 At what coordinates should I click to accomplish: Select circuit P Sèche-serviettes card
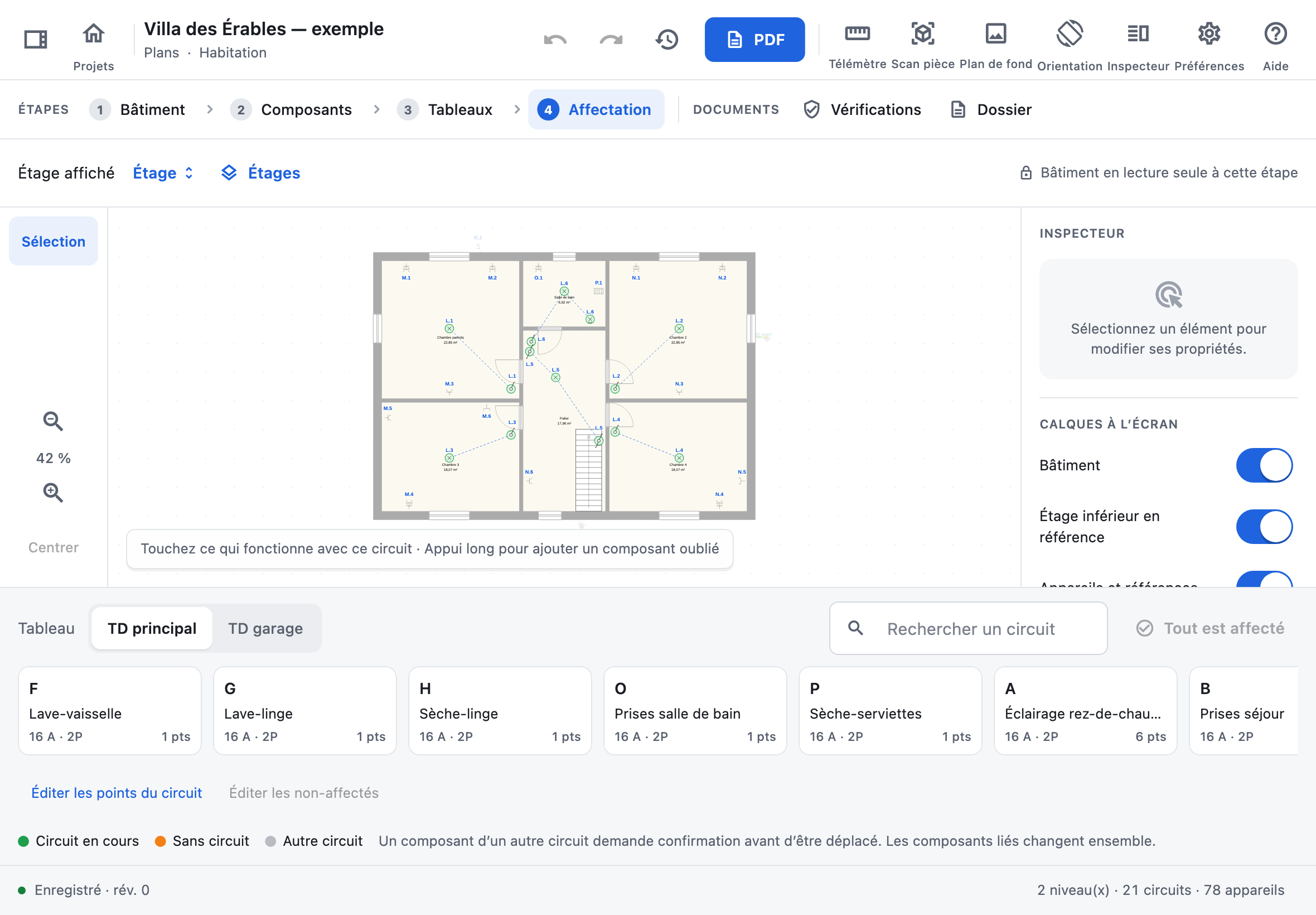[x=891, y=711]
